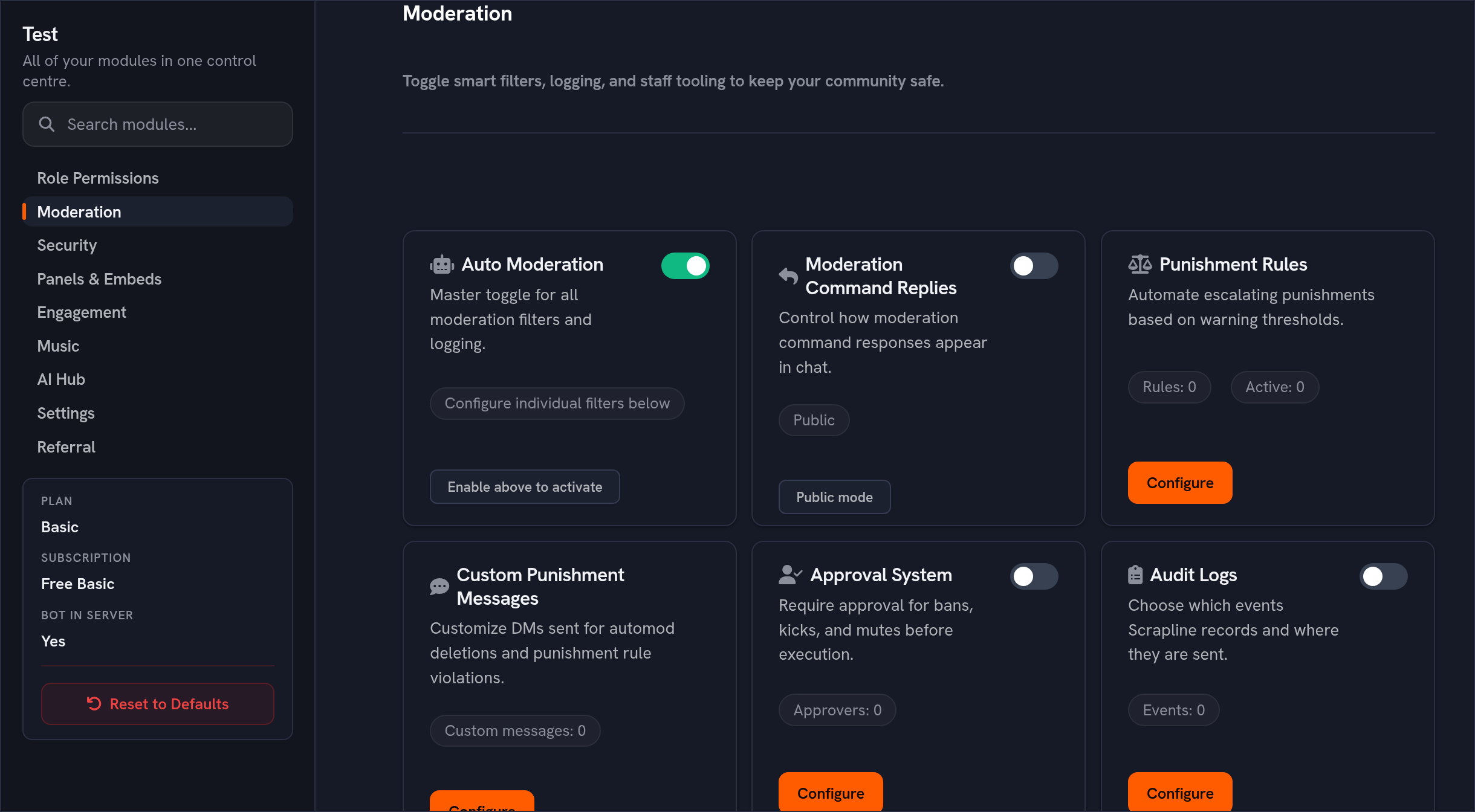This screenshot has width=1475, height=812.
Task: Configure the Punishment Rules module
Action: point(1180,483)
